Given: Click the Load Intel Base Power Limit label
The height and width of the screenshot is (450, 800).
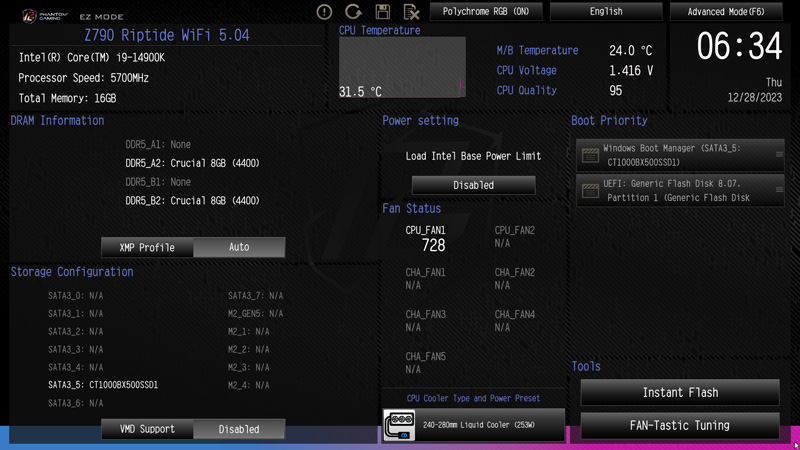Looking at the screenshot, I should [473, 156].
